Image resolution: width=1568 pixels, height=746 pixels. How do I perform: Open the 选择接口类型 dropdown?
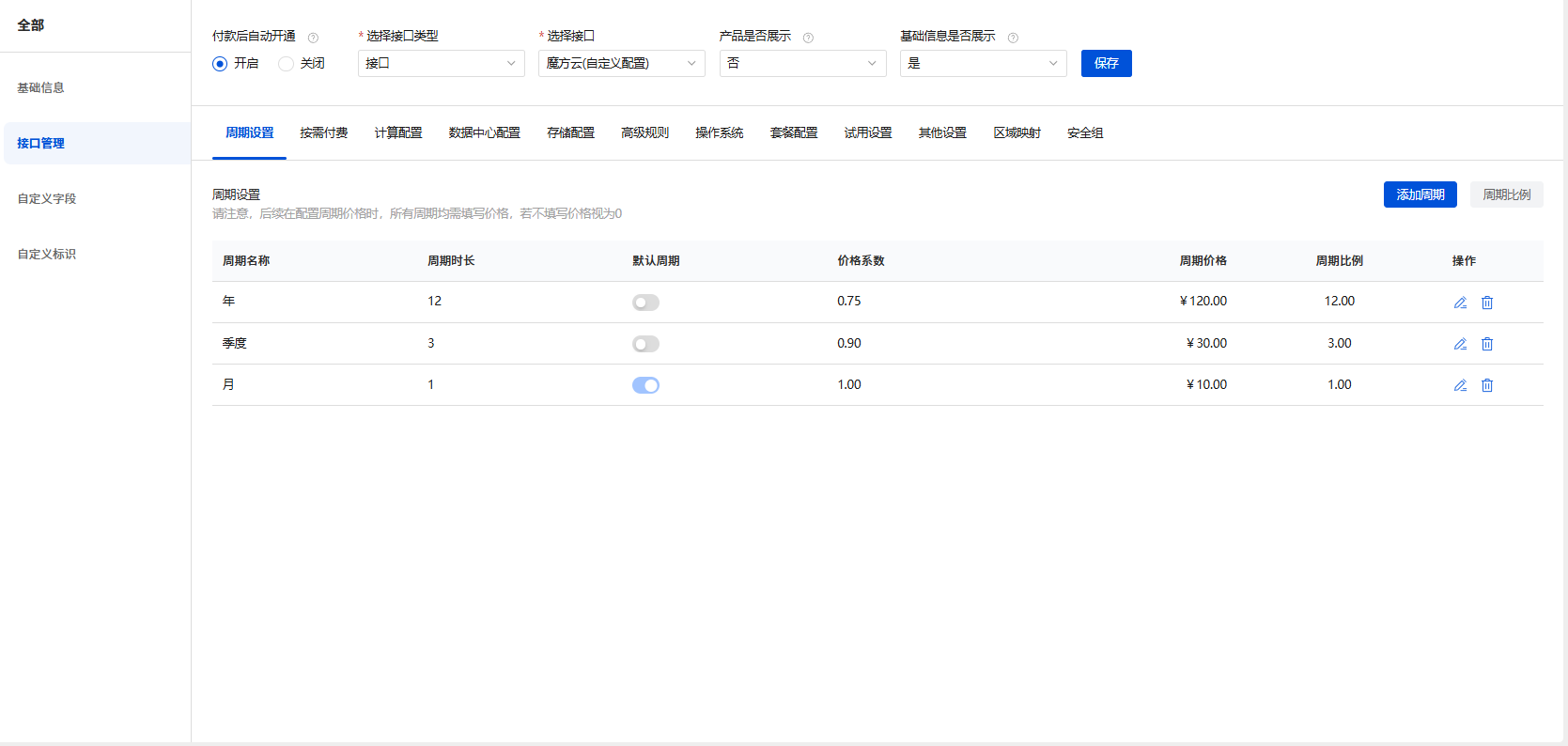[442, 63]
